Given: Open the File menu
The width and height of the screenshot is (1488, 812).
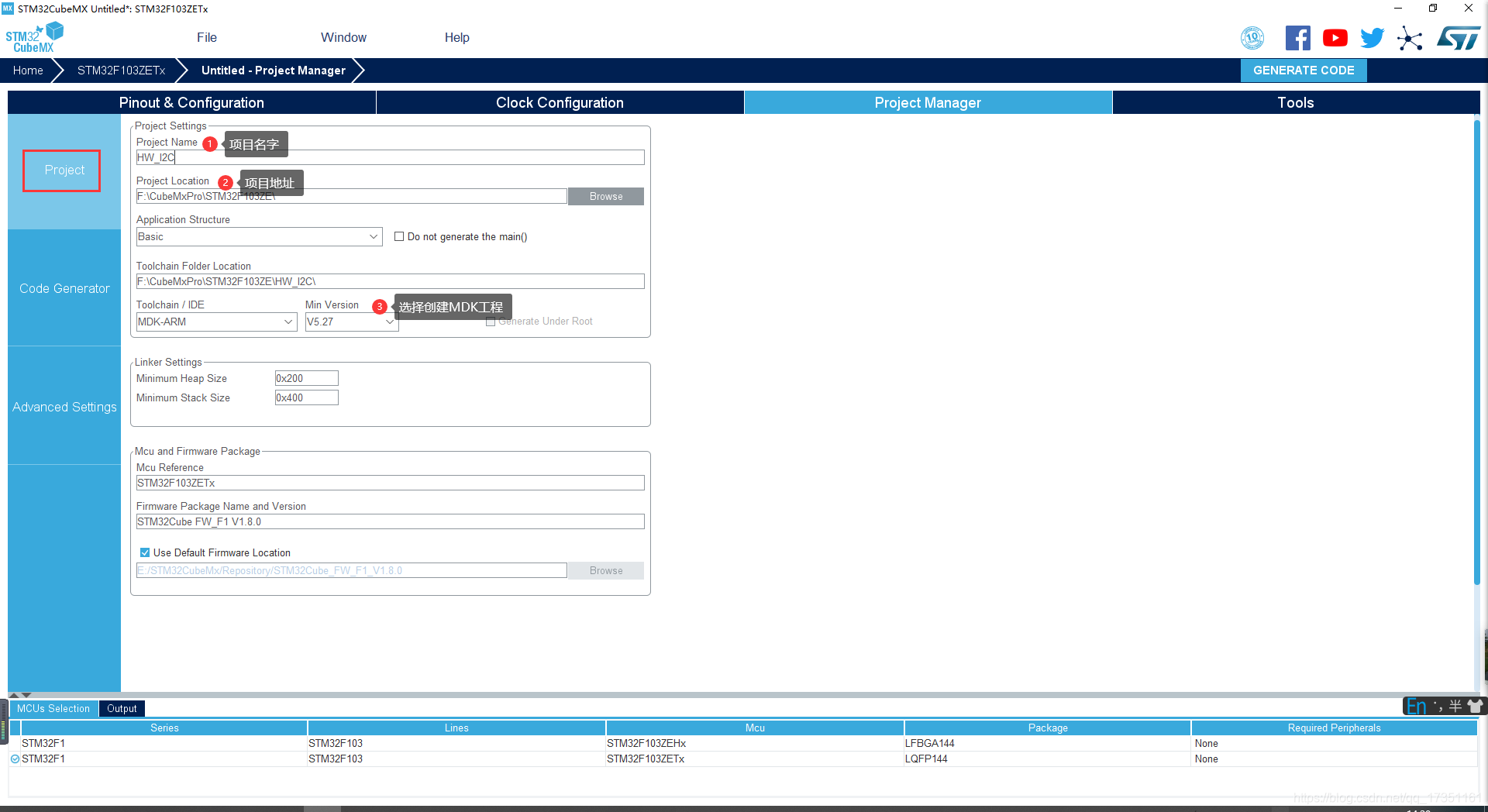Looking at the screenshot, I should (207, 37).
